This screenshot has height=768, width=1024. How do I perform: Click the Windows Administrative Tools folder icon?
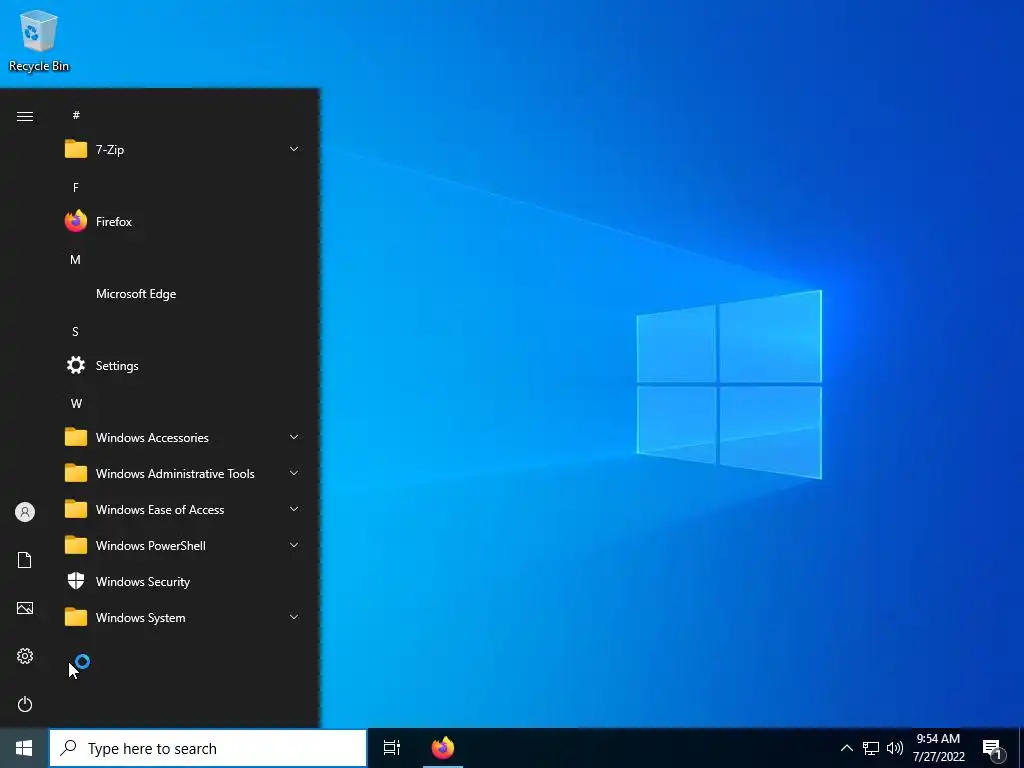tap(76, 473)
